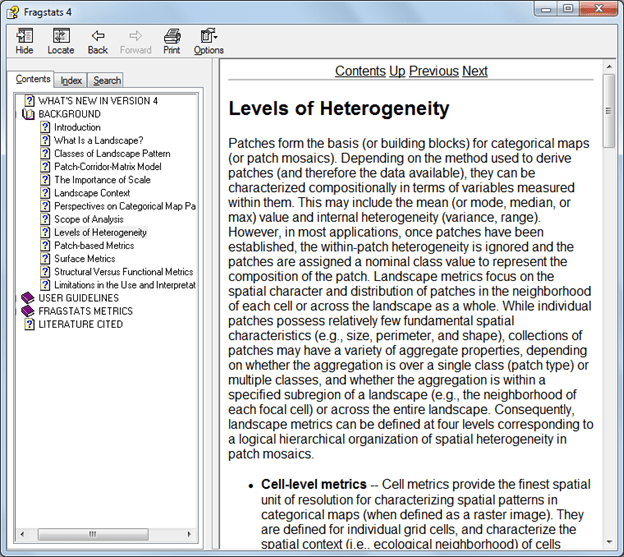This screenshot has height=557, width=624.
Task: Switch to the Search tab
Action: pyautogui.click(x=106, y=80)
